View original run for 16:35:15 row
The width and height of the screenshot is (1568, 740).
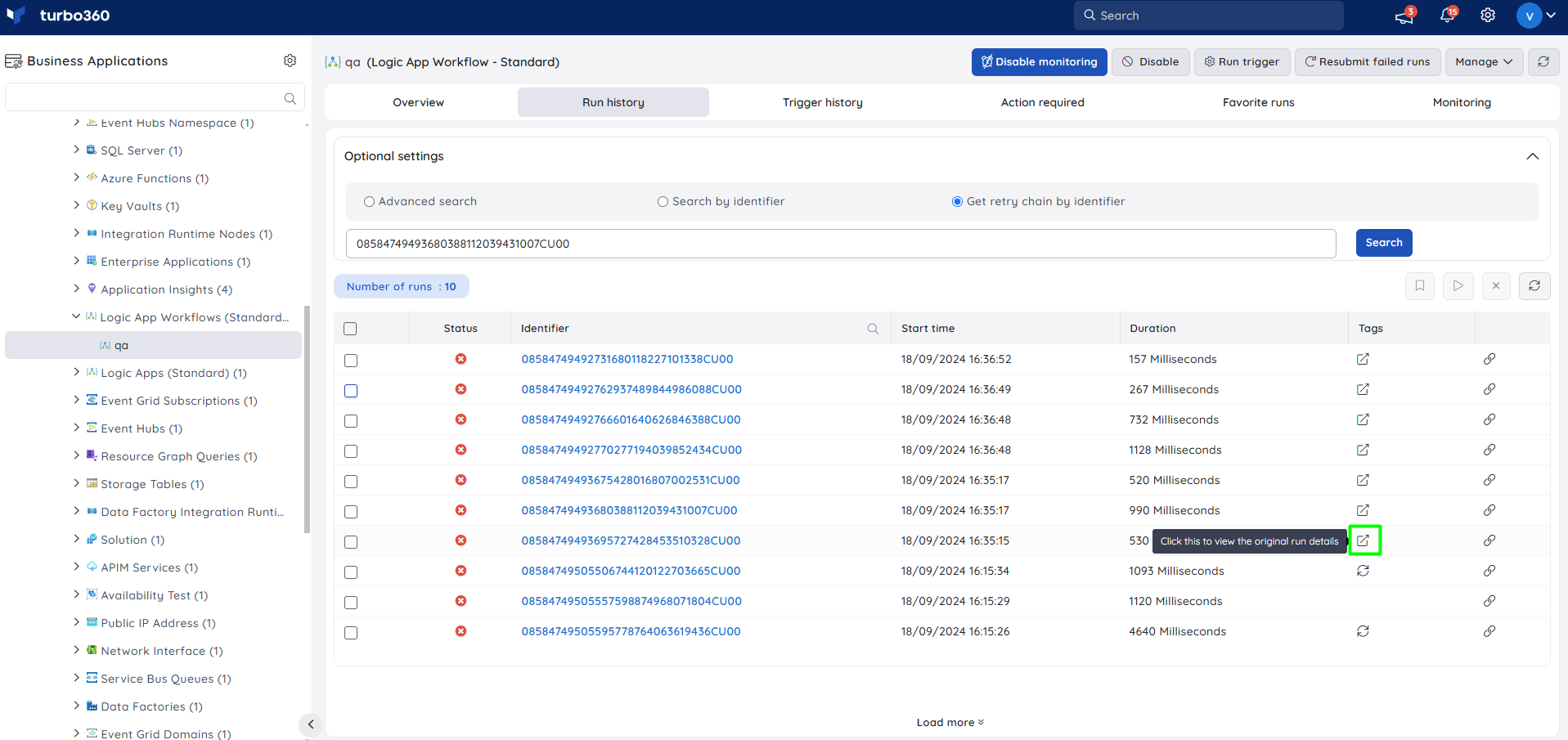tap(1364, 540)
